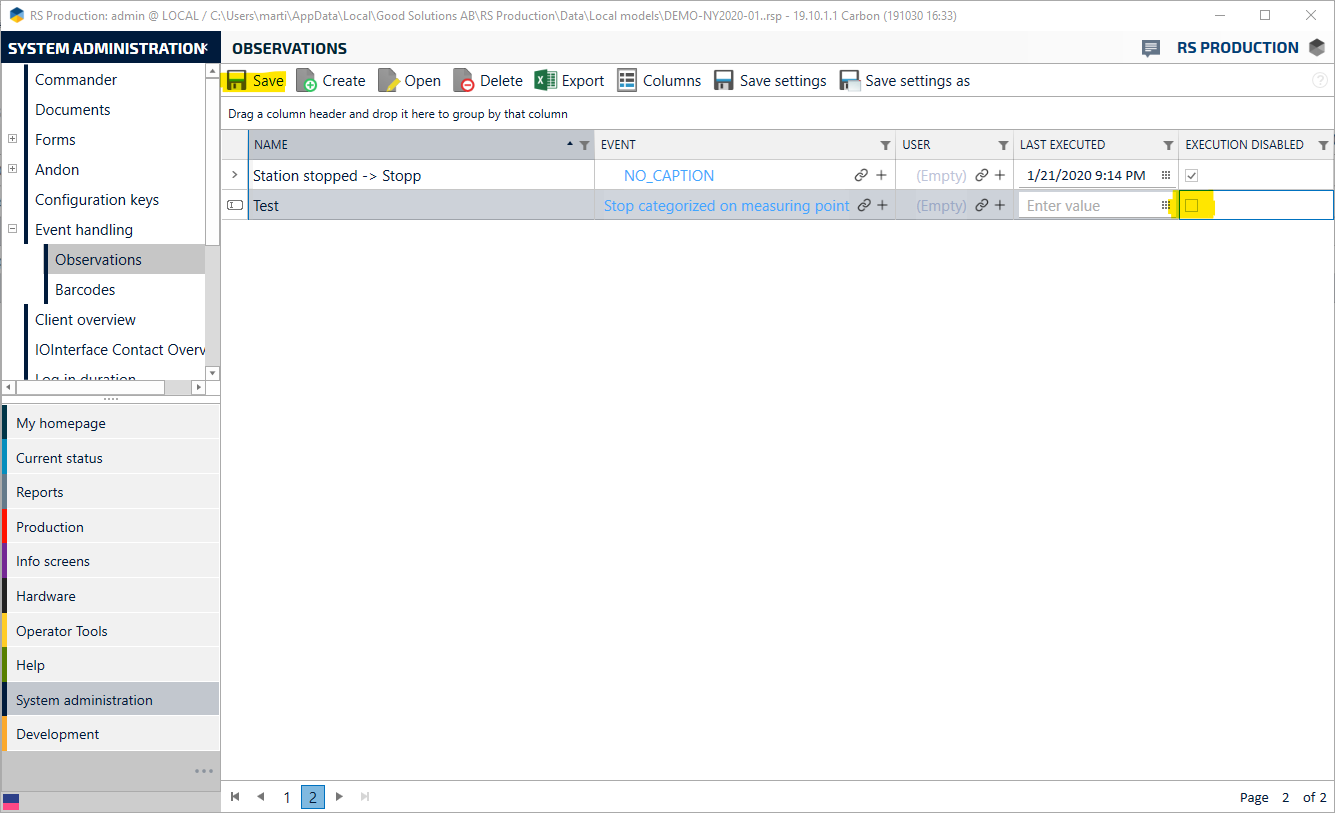The height and width of the screenshot is (813, 1335).
Task: Click the Create new observation icon
Action: coord(307,81)
